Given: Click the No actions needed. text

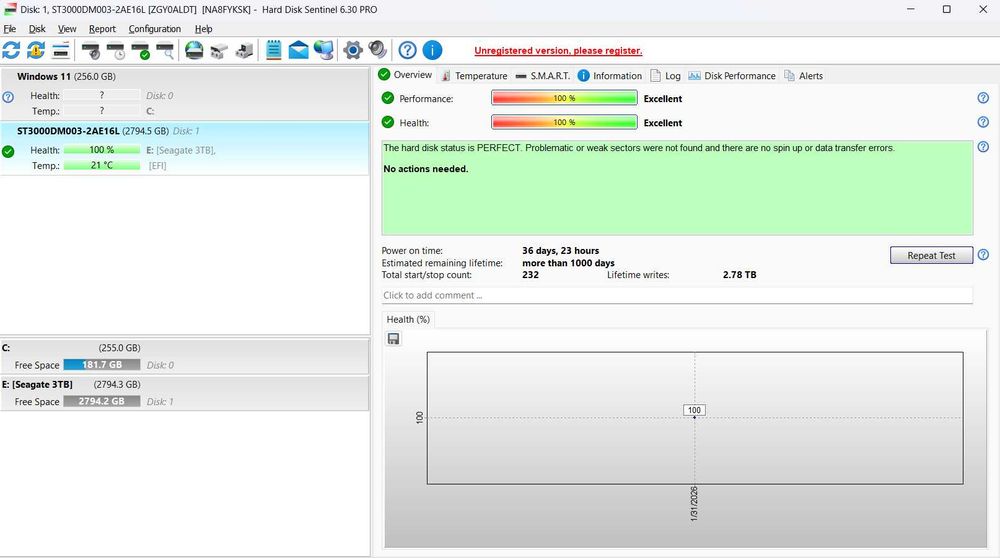Looking at the screenshot, I should 425,169.
